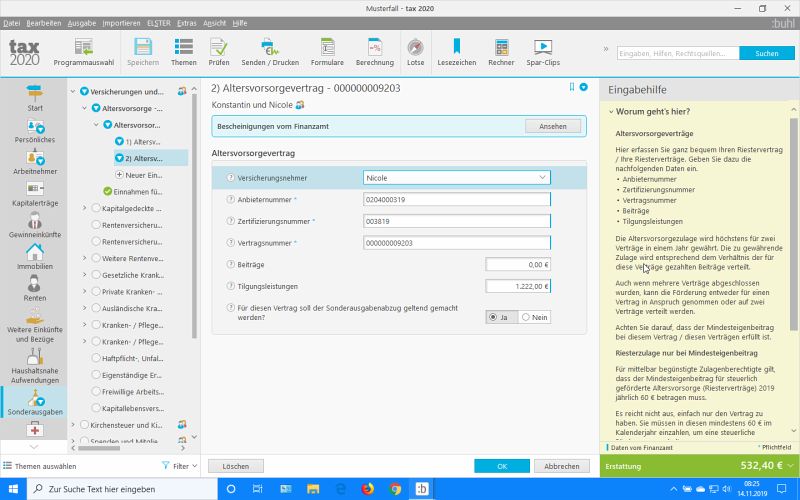Click the Beiträge amount field
This screenshot has width=800, height=500.
click(517, 264)
